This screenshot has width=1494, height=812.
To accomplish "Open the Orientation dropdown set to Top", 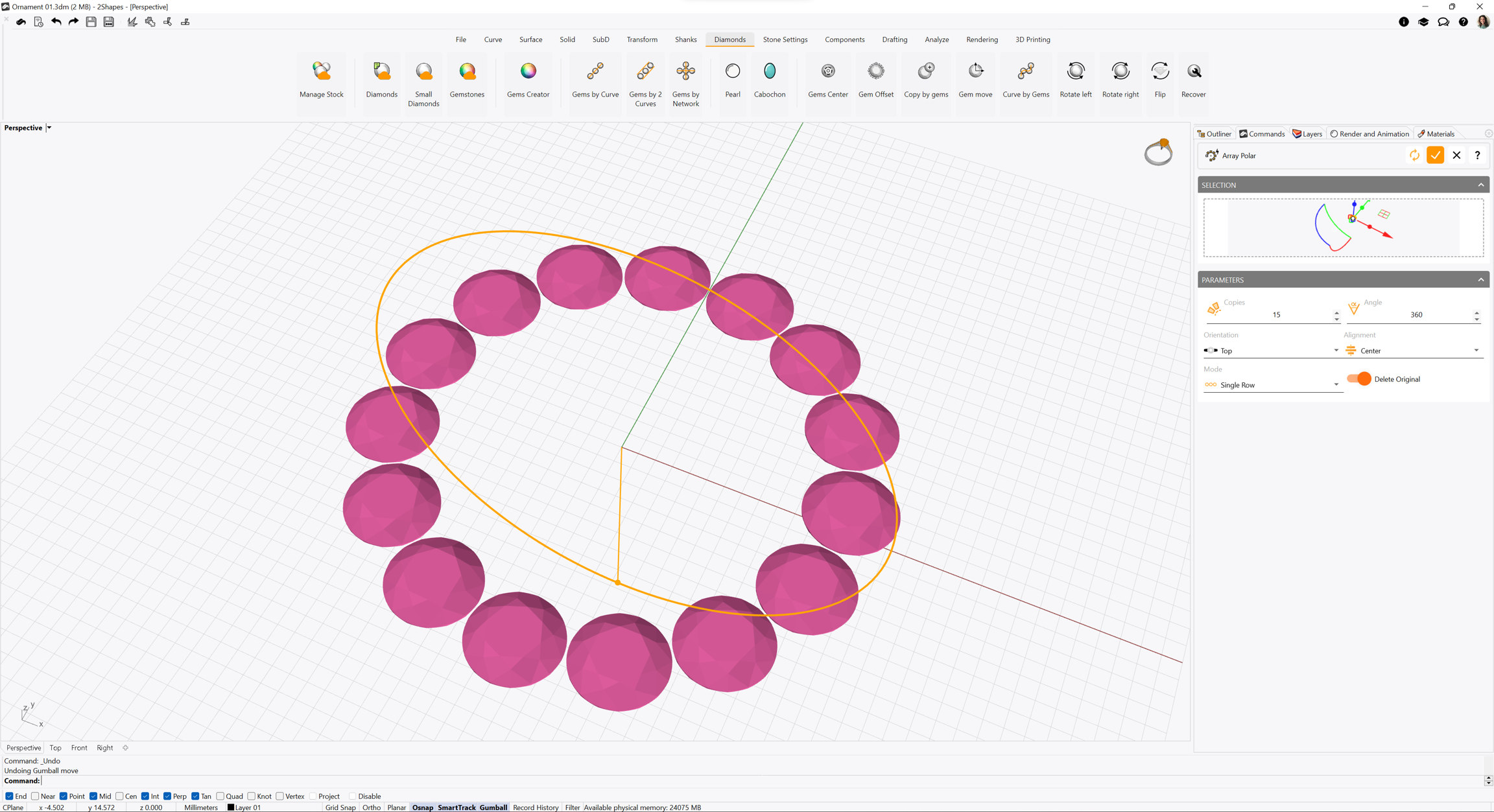I will pos(1271,351).
